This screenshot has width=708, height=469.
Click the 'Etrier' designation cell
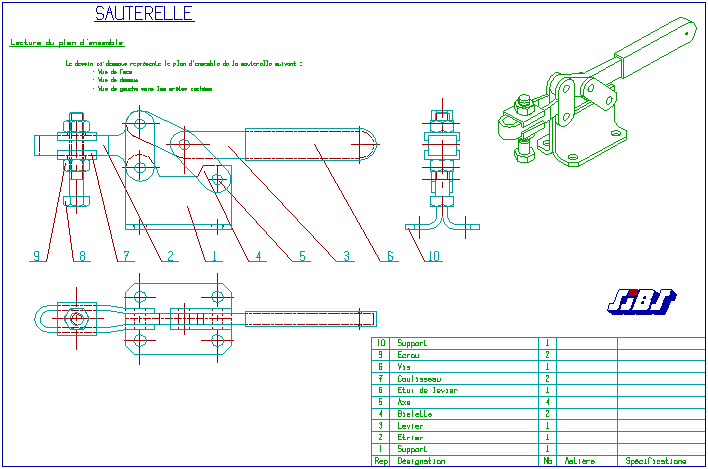tap(410, 438)
